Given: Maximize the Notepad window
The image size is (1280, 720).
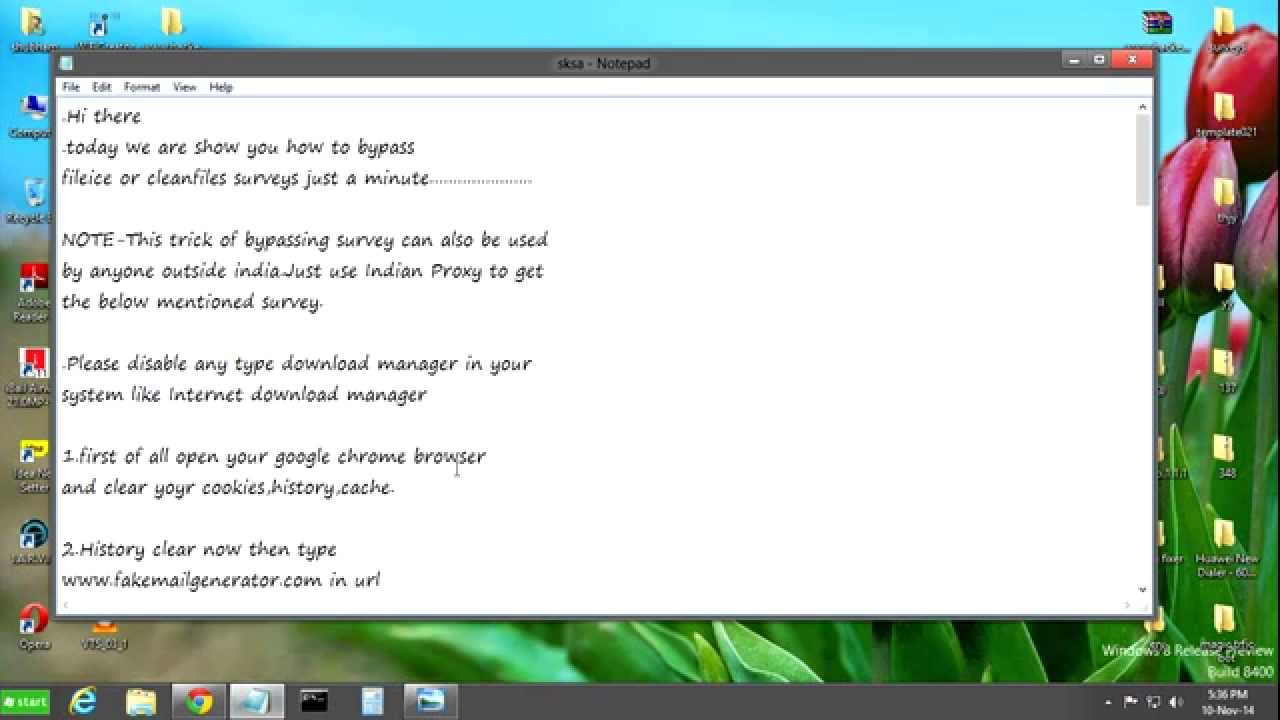Looking at the screenshot, I should (x=1099, y=60).
